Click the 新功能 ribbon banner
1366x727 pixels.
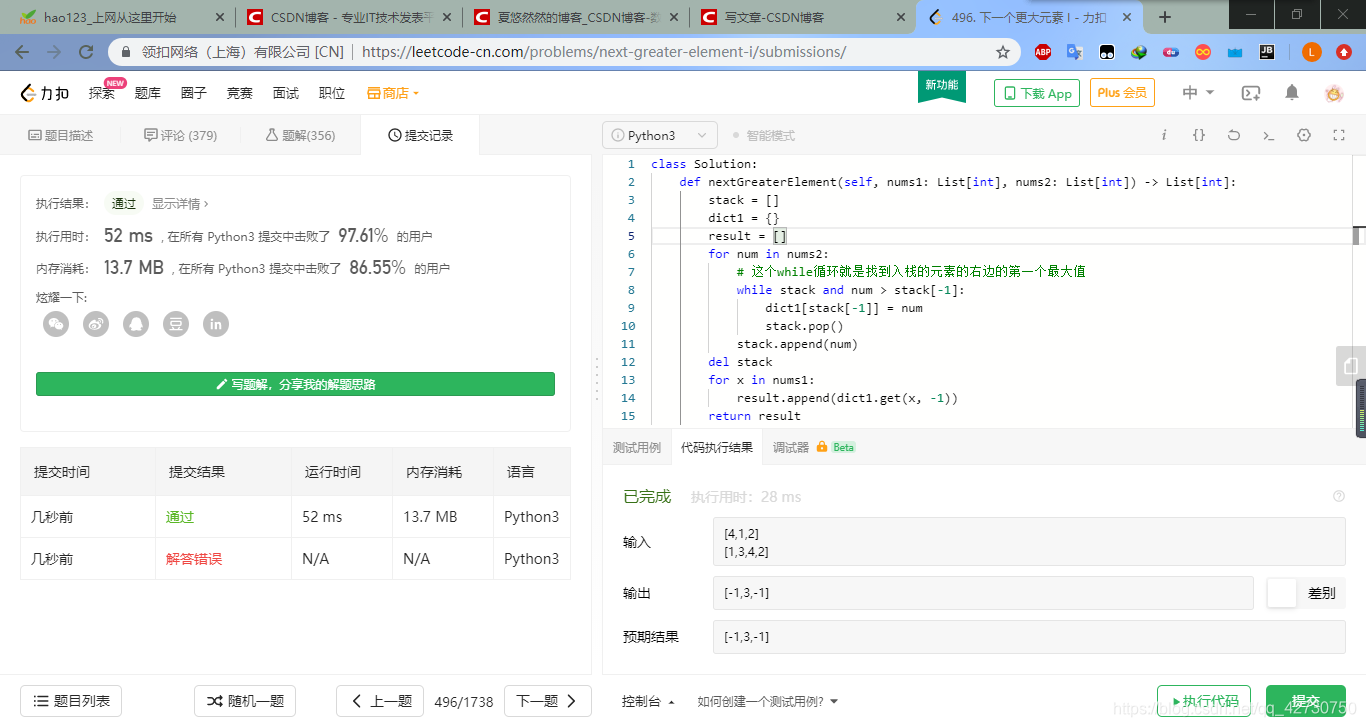click(x=942, y=87)
